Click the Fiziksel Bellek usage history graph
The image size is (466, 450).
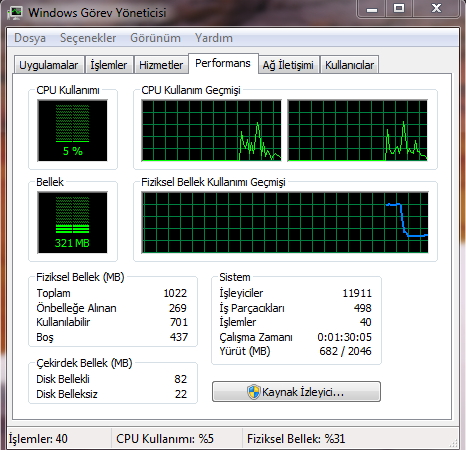(285, 222)
